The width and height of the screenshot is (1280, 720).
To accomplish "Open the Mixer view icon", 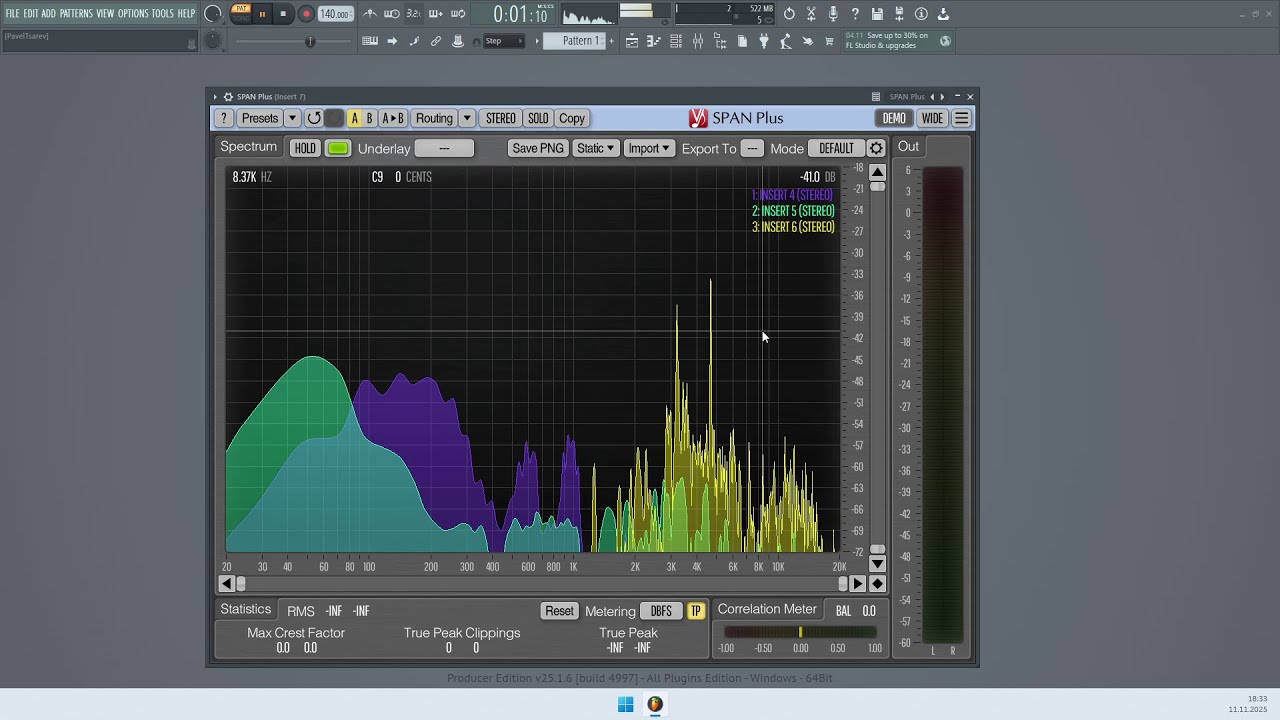I will coord(698,41).
